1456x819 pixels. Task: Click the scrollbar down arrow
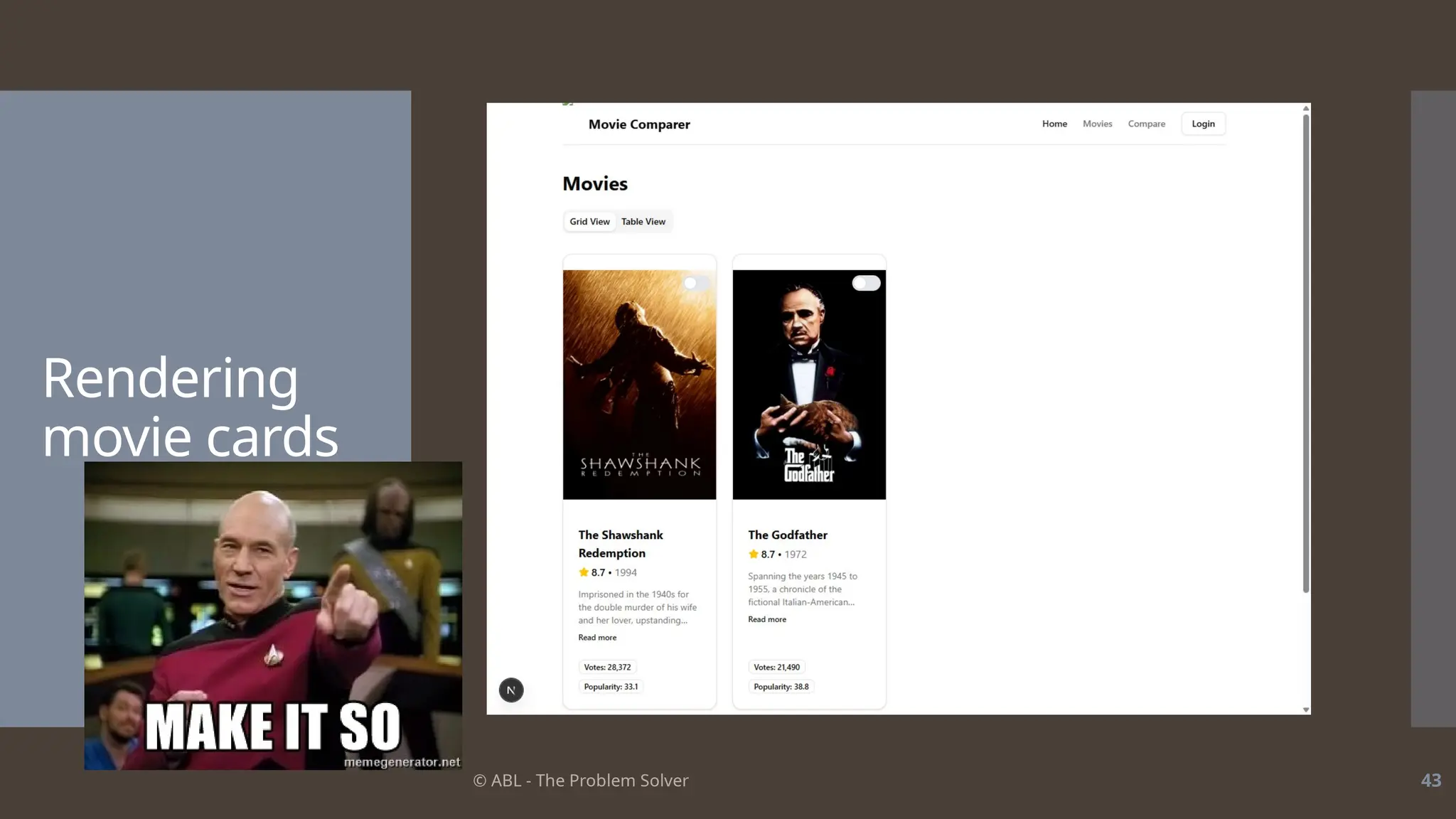pos(1305,710)
